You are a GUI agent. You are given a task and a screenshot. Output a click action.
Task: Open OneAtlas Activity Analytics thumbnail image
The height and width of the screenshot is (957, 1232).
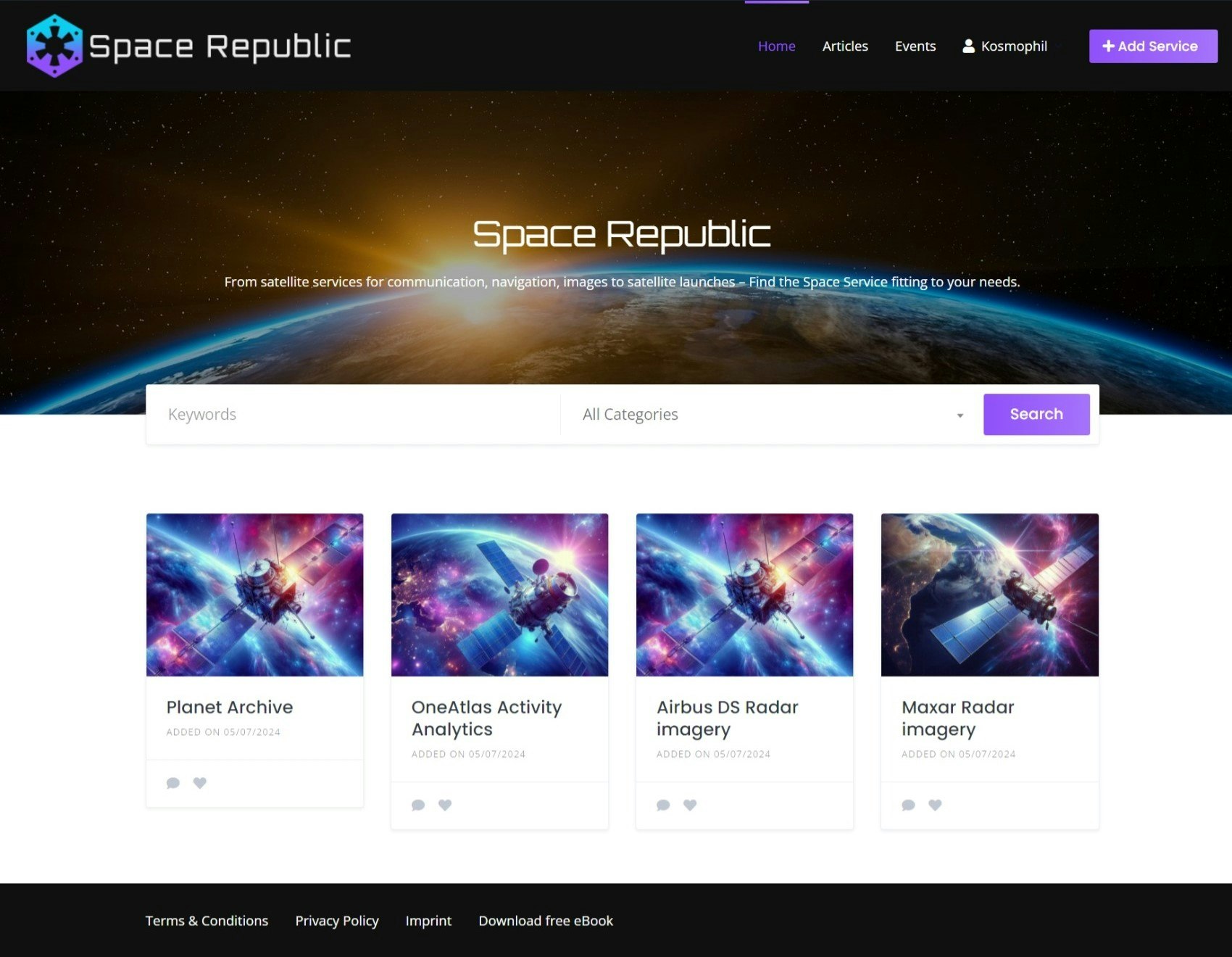click(500, 595)
